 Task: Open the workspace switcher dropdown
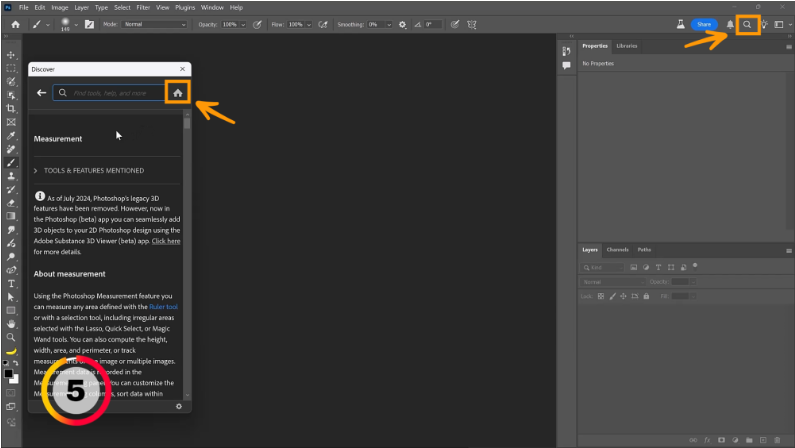coord(781,24)
